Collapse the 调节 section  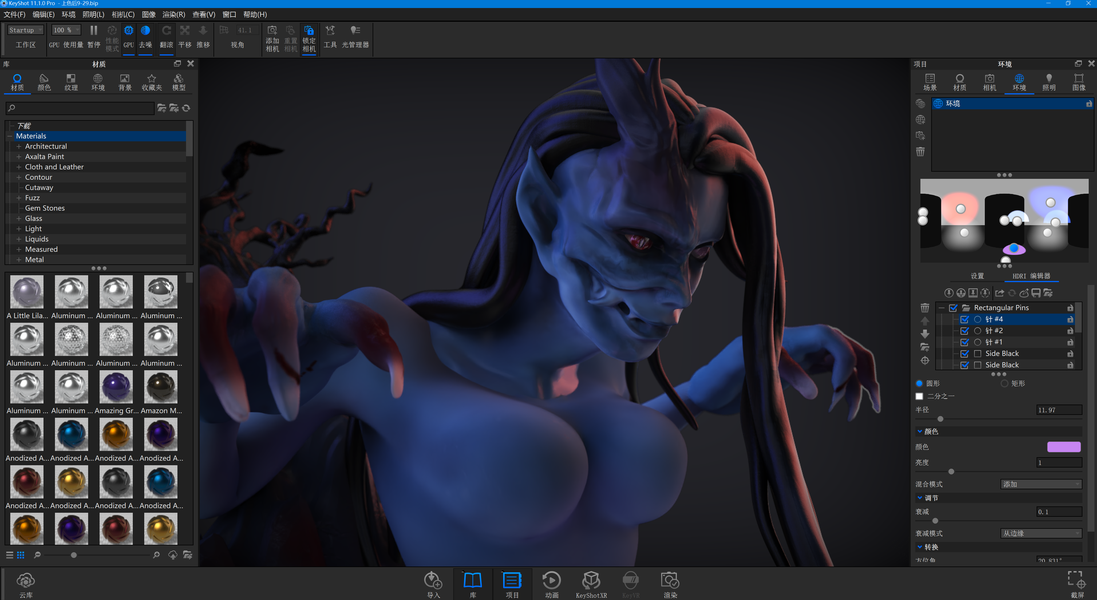(x=920, y=498)
